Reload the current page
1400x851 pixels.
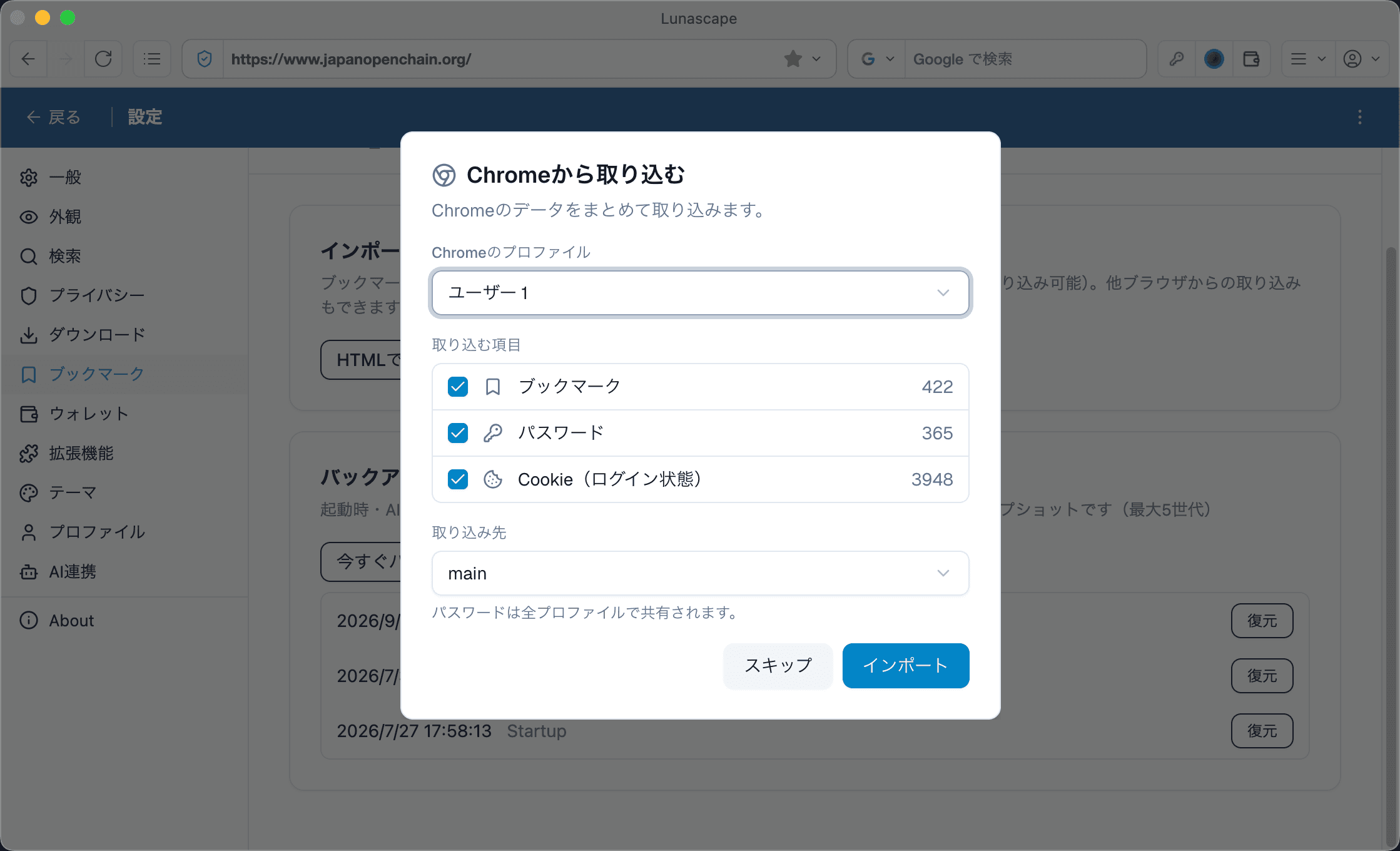(x=103, y=59)
